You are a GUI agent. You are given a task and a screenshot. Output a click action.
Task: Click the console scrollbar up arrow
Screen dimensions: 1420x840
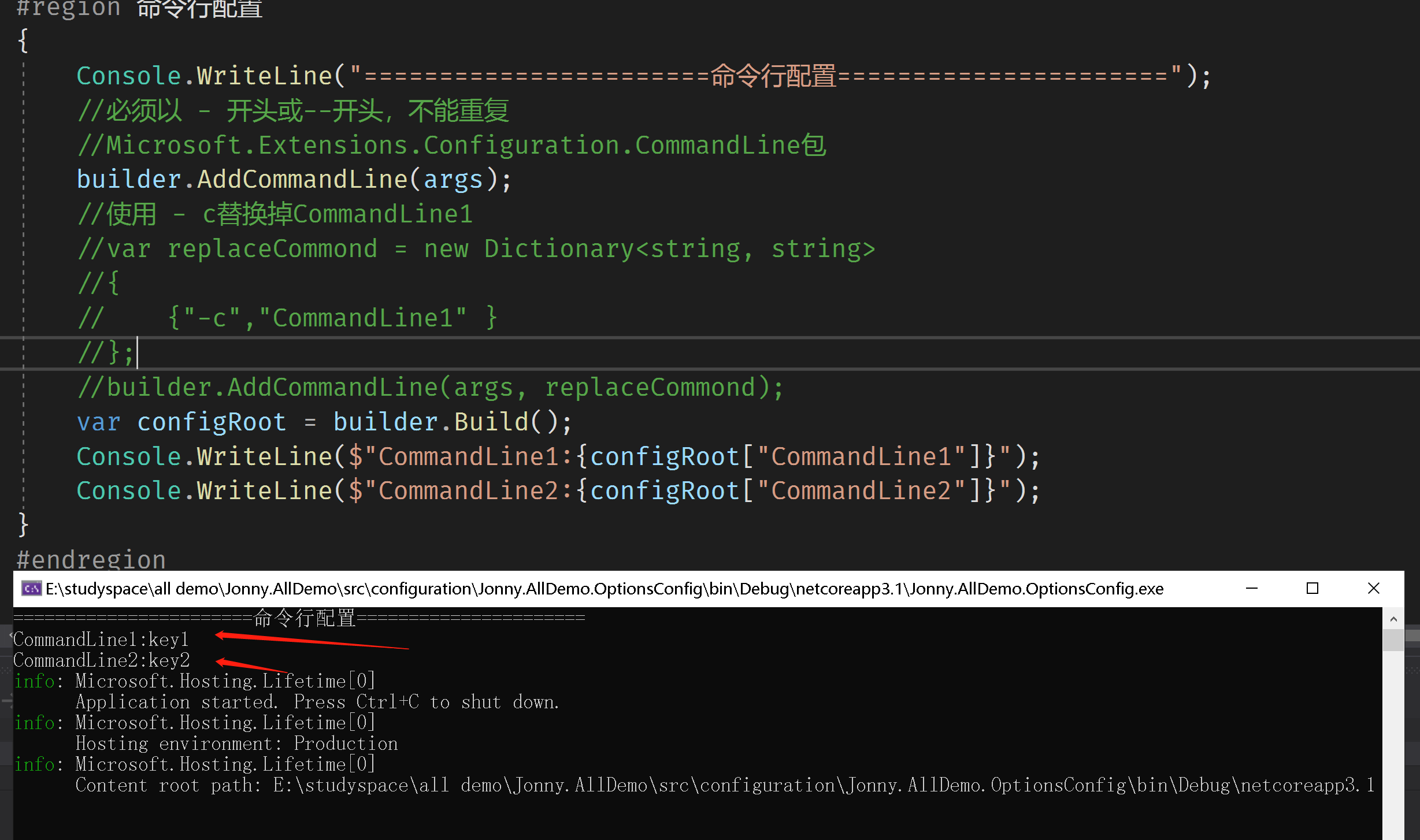pos(1393,619)
